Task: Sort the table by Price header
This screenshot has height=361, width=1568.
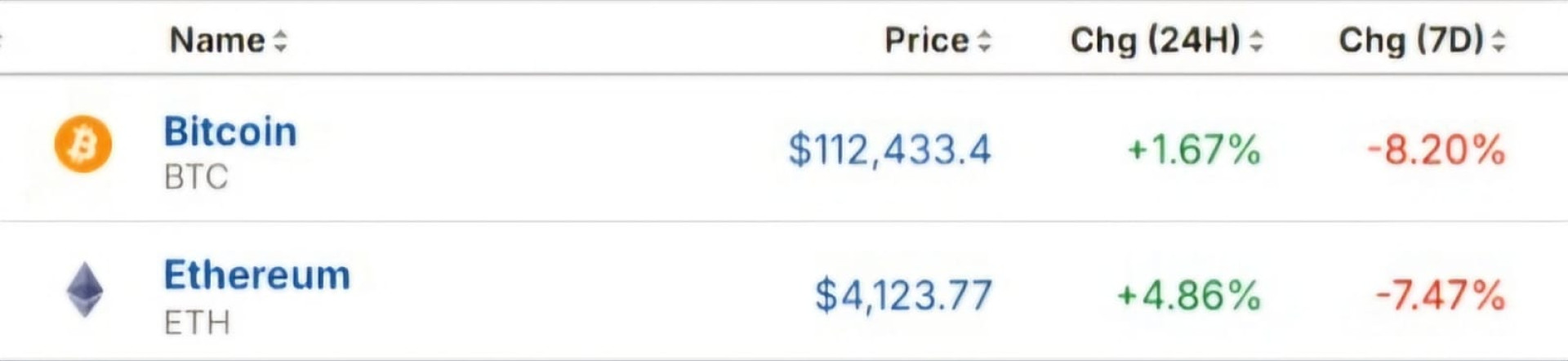Action: pyautogui.click(x=927, y=40)
